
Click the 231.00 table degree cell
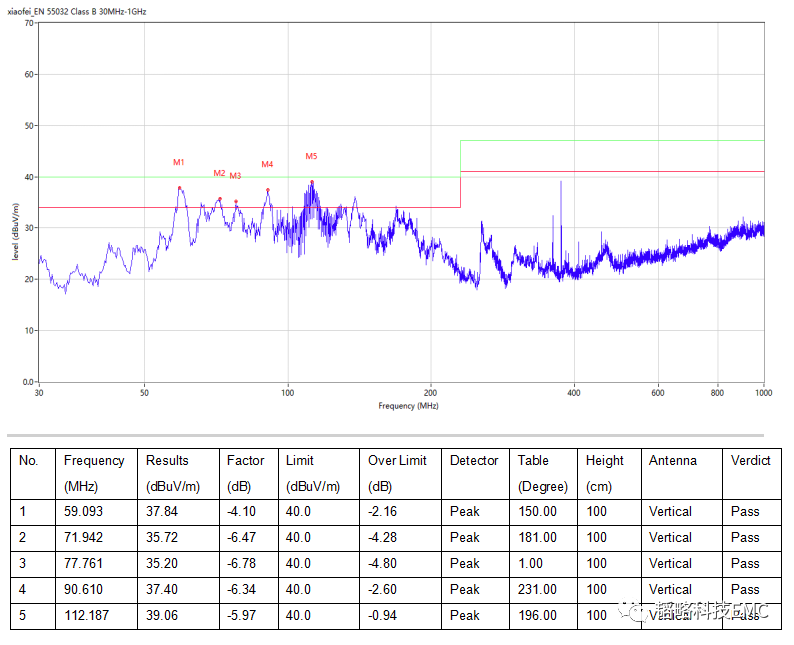pos(537,589)
